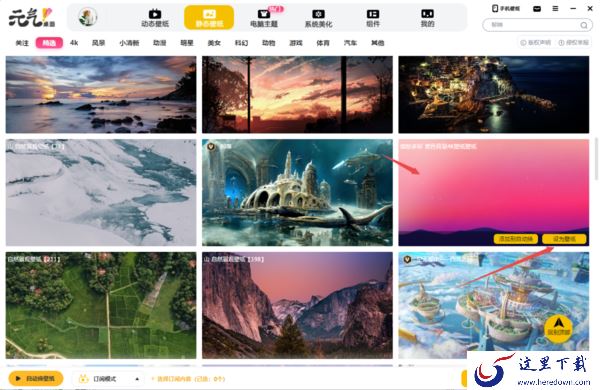Open the snowy ice aerial wallpaper

[101, 193]
